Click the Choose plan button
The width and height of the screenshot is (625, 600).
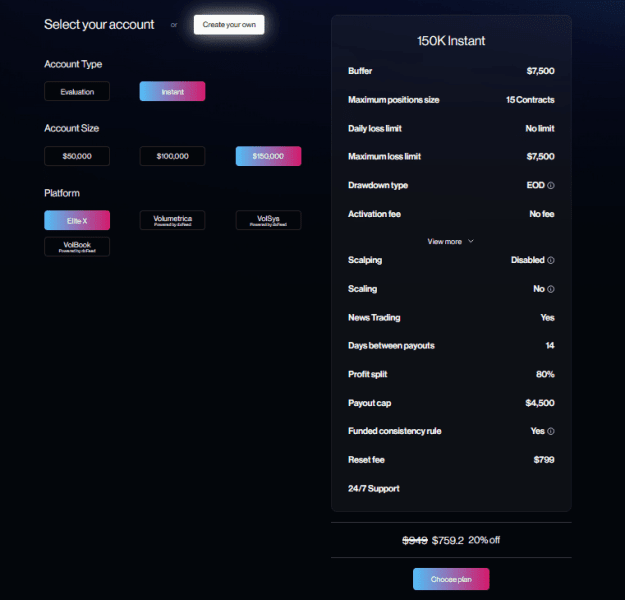point(451,579)
